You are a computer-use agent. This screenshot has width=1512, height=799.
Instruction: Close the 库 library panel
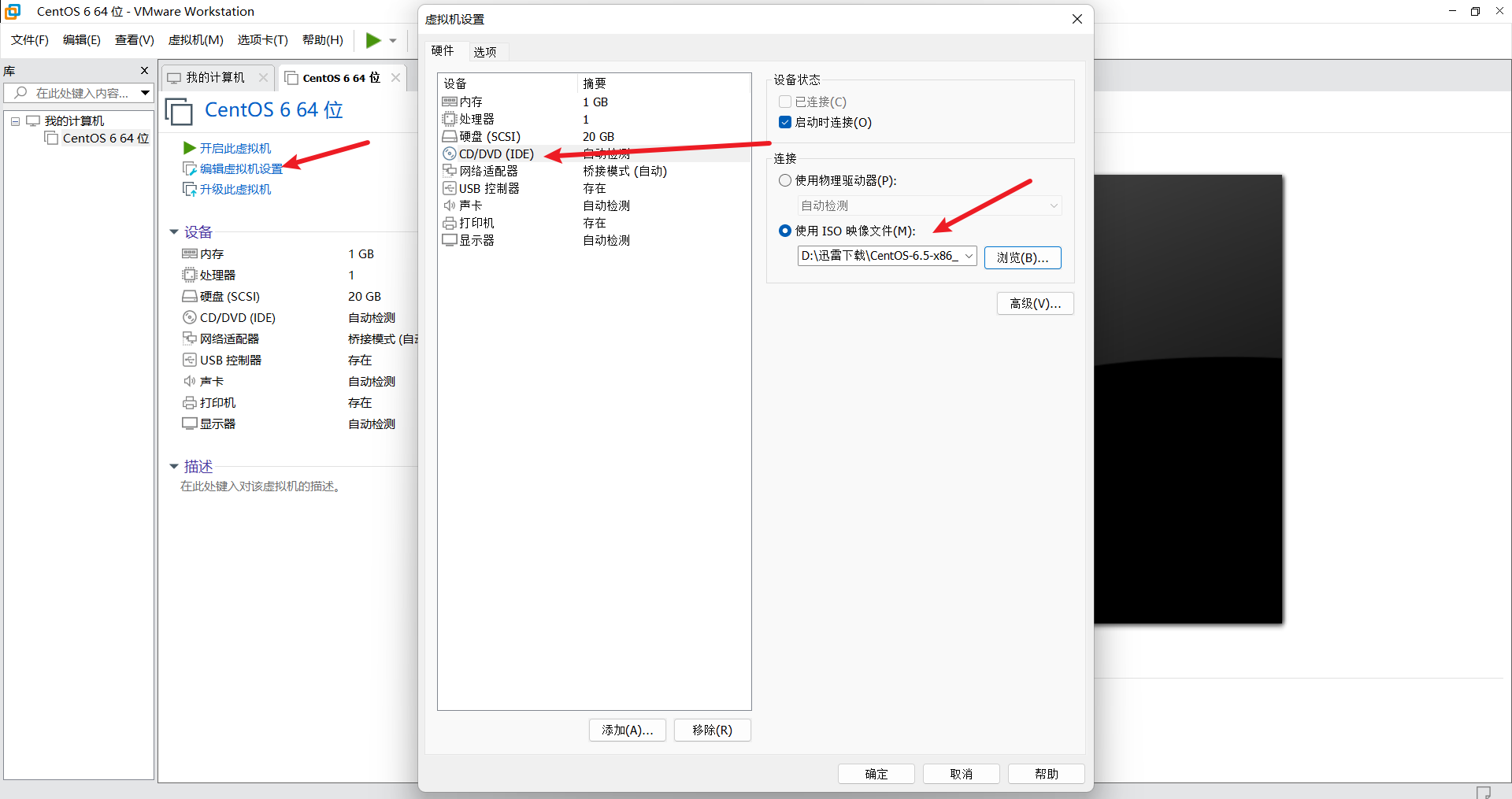[x=144, y=71]
